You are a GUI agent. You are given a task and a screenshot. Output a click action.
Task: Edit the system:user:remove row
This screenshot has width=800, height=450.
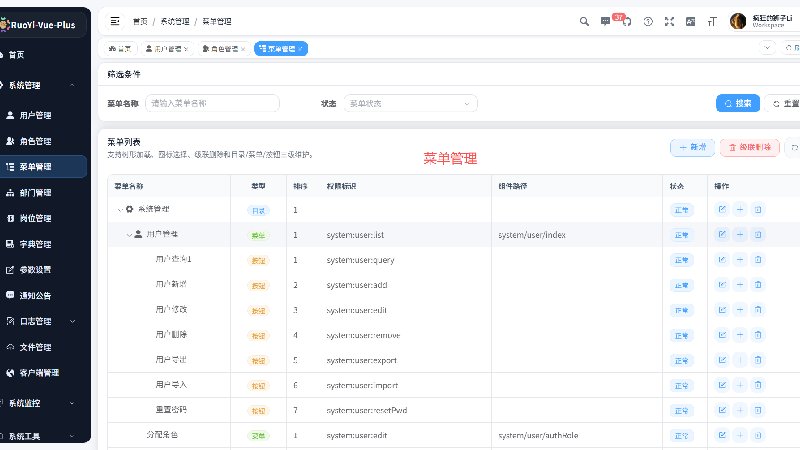(722, 335)
